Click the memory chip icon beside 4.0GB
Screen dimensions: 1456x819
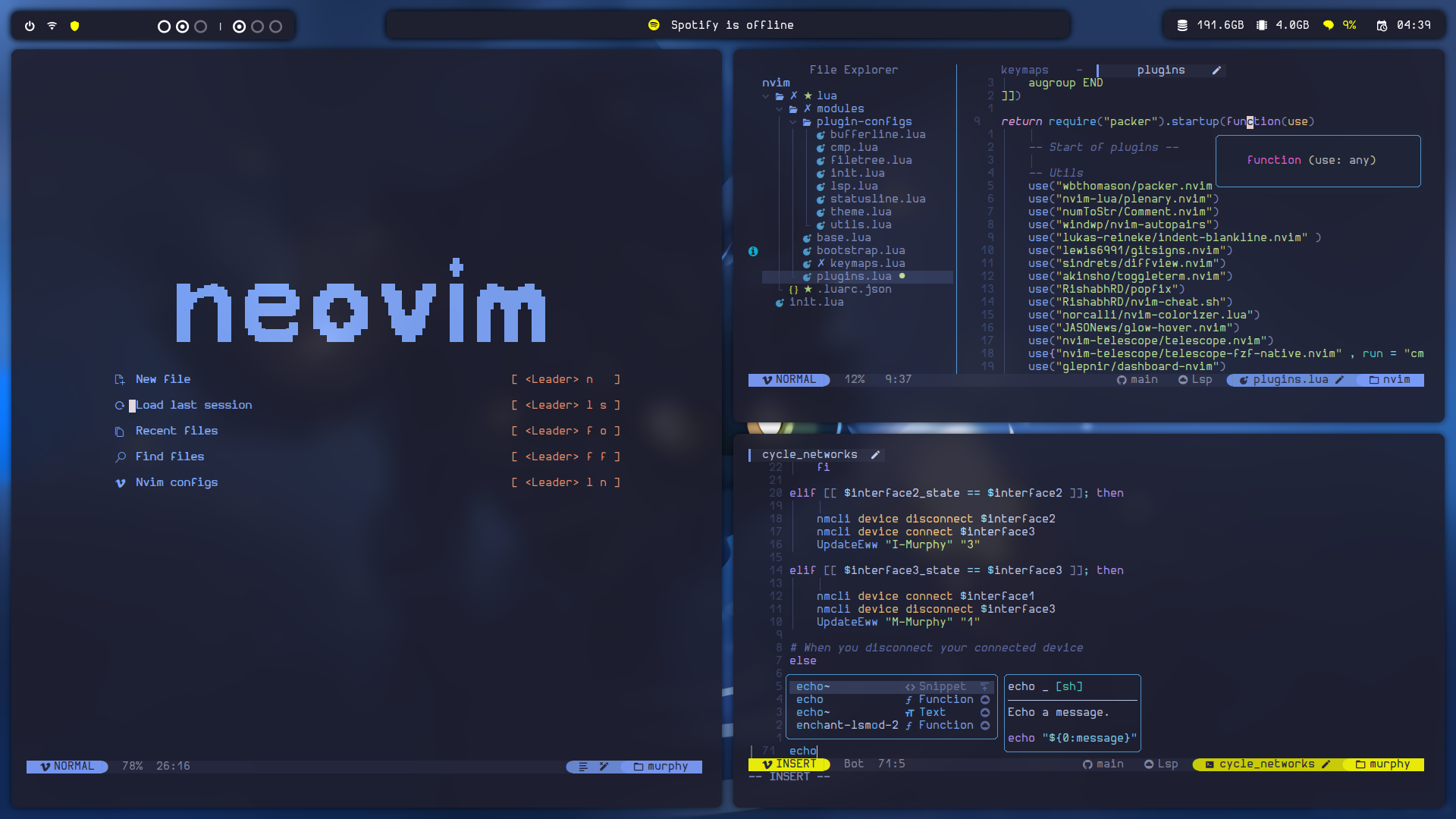[1261, 25]
